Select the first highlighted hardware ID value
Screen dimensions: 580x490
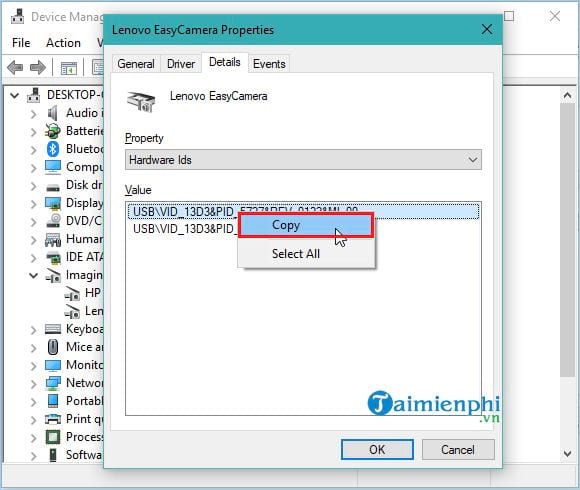303,212
